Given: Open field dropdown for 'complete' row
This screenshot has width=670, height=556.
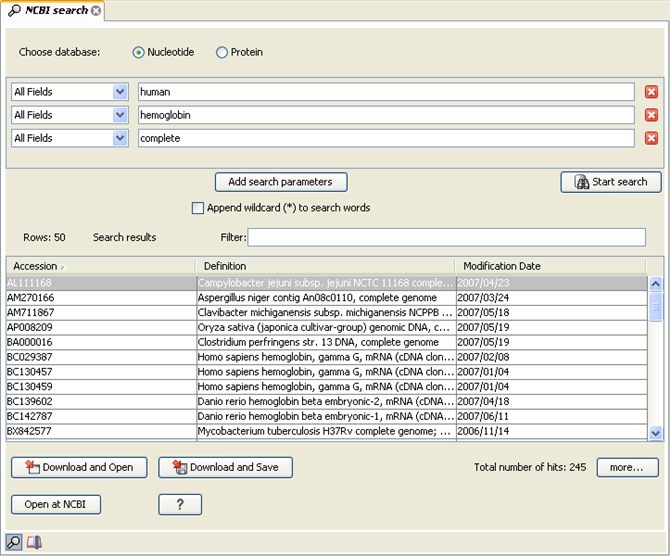Looking at the screenshot, I should pyautogui.click(x=120, y=138).
